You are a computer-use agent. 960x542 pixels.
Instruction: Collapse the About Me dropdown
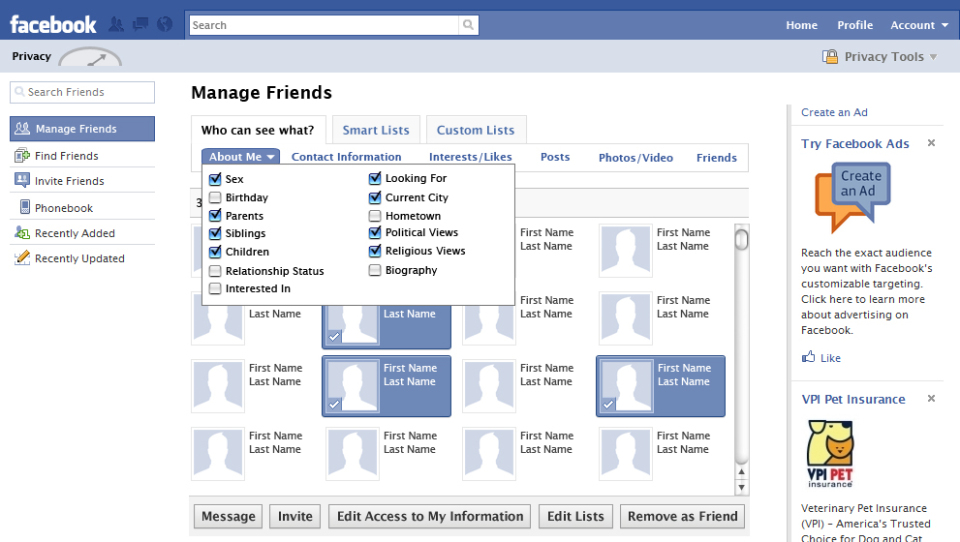pos(241,157)
